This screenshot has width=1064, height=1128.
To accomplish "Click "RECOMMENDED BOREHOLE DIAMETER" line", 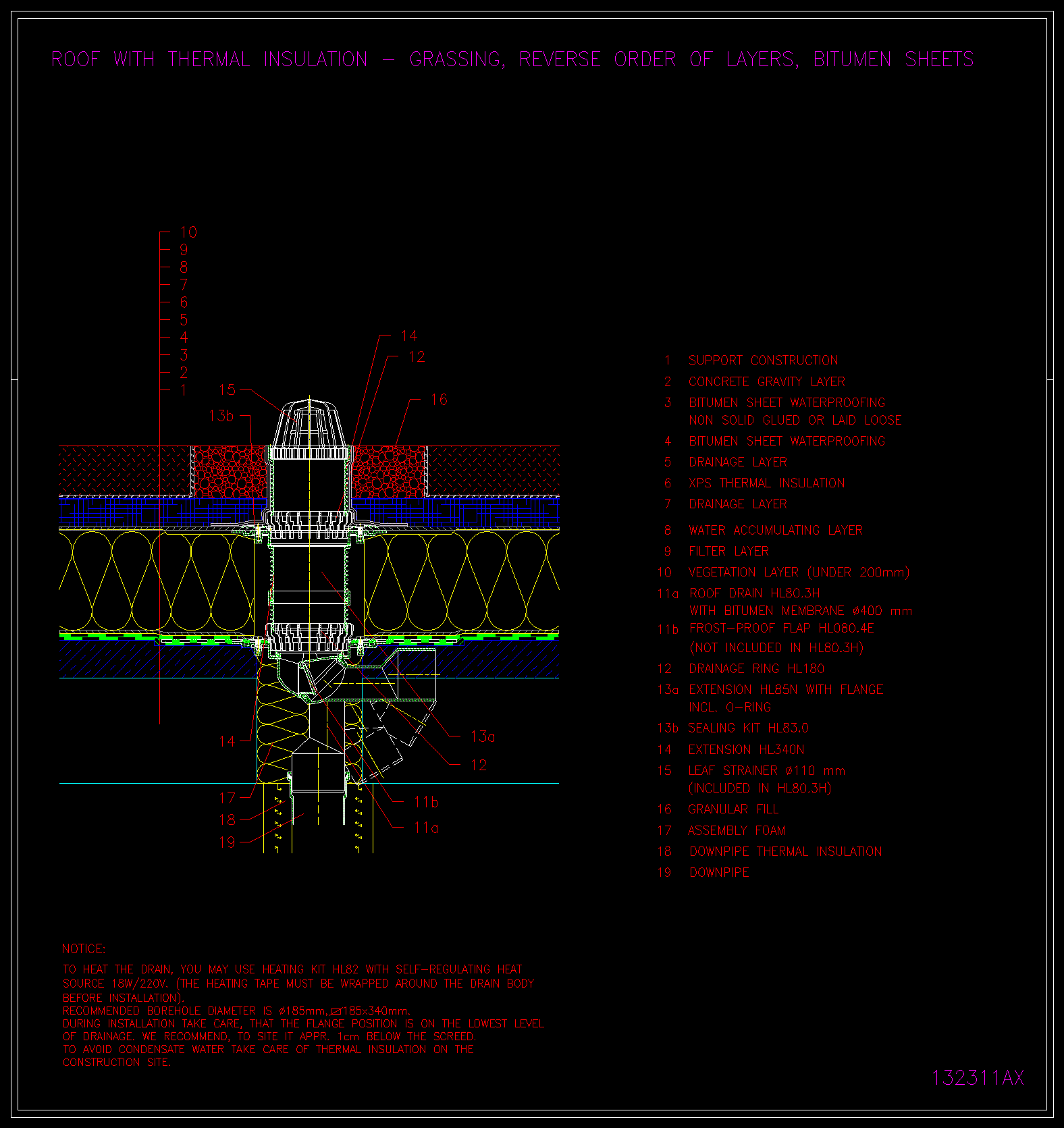I will pos(236,1011).
